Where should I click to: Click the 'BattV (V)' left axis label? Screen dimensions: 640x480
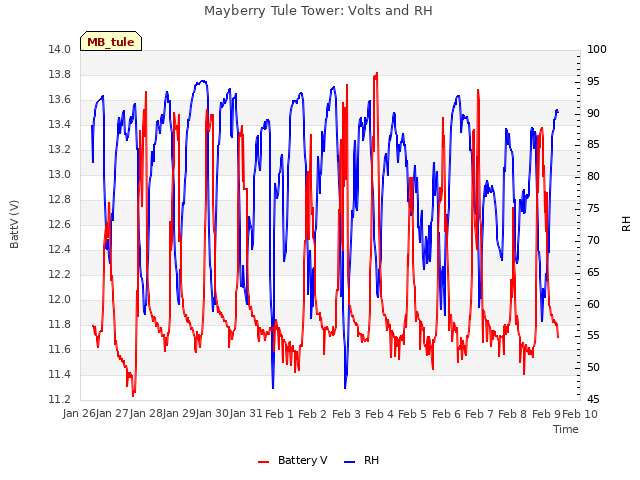[14, 224]
